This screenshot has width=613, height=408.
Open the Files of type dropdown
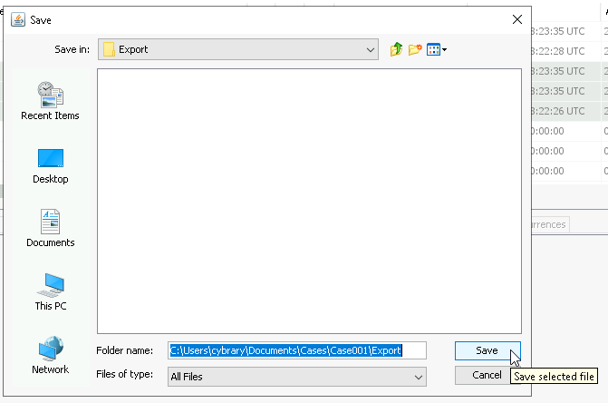click(x=297, y=377)
